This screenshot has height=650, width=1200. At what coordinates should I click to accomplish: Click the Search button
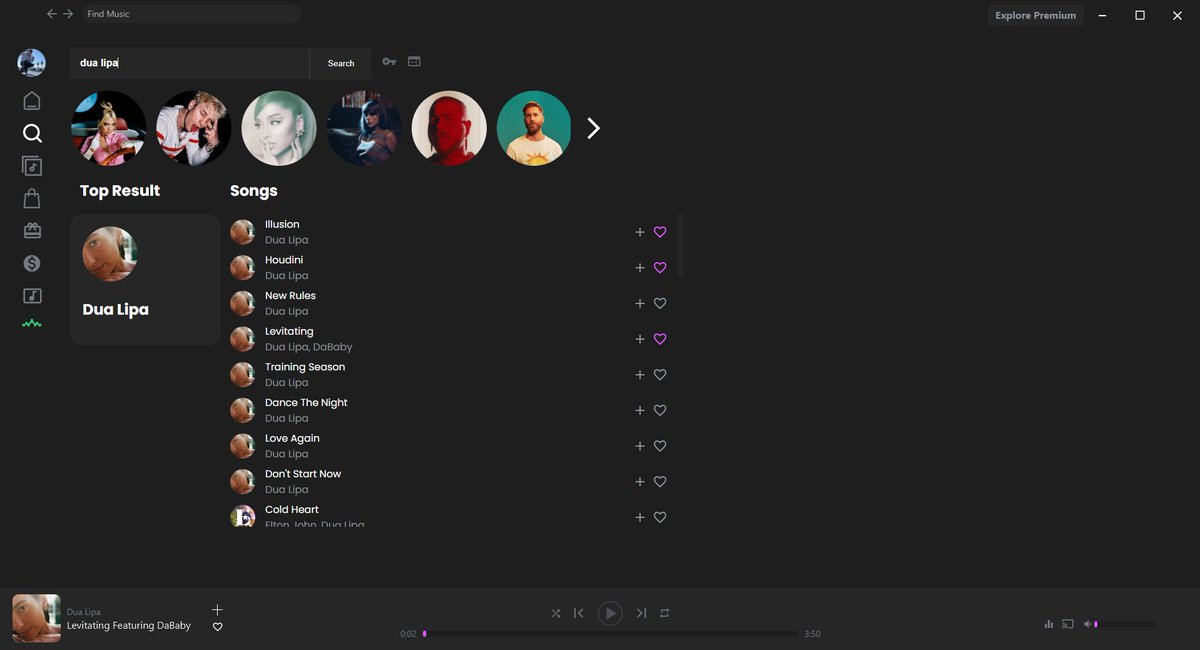[341, 63]
